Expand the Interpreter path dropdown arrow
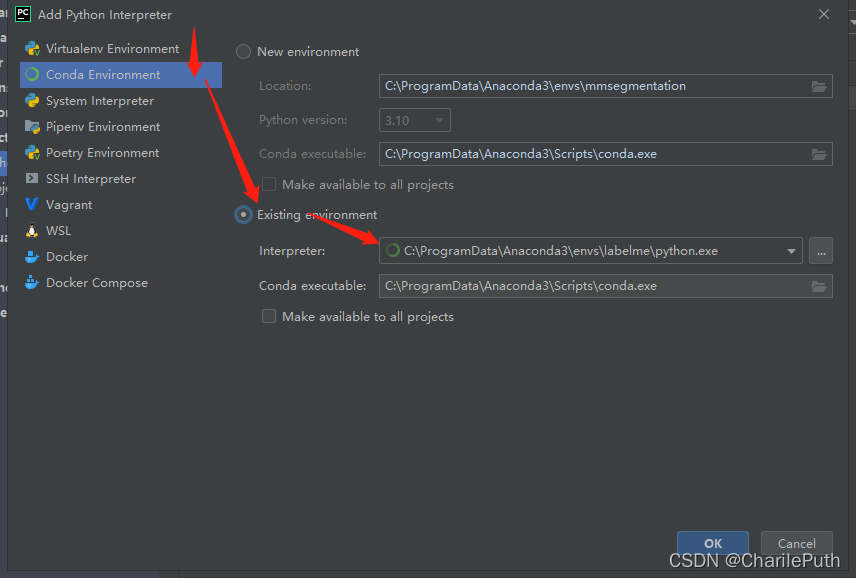The height and width of the screenshot is (578, 856). [790, 251]
